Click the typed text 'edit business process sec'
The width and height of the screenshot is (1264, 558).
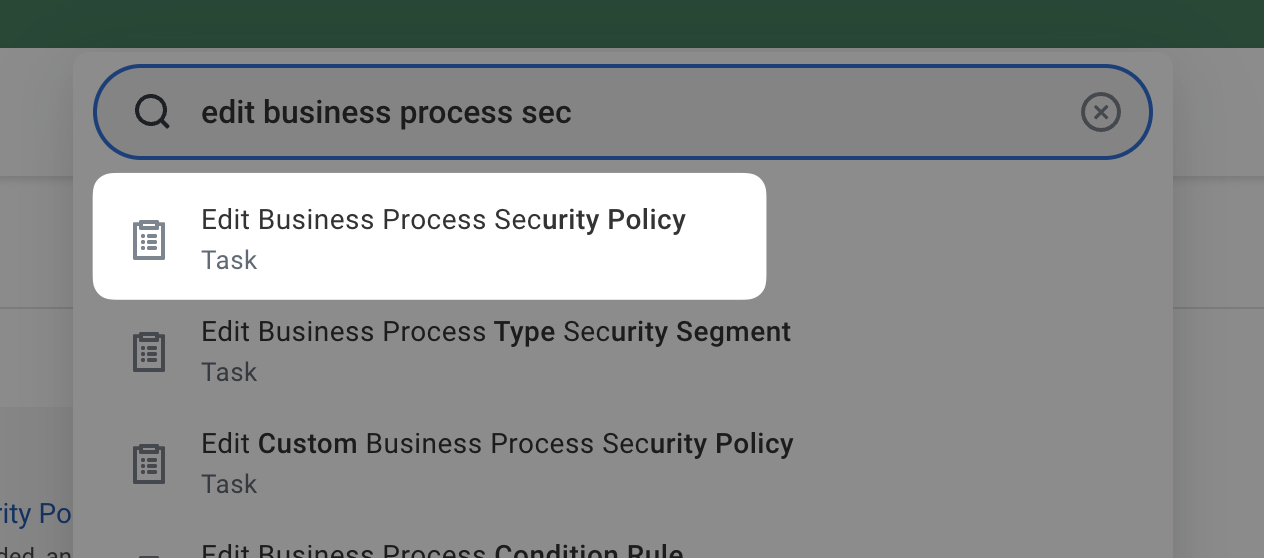tap(386, 112)
